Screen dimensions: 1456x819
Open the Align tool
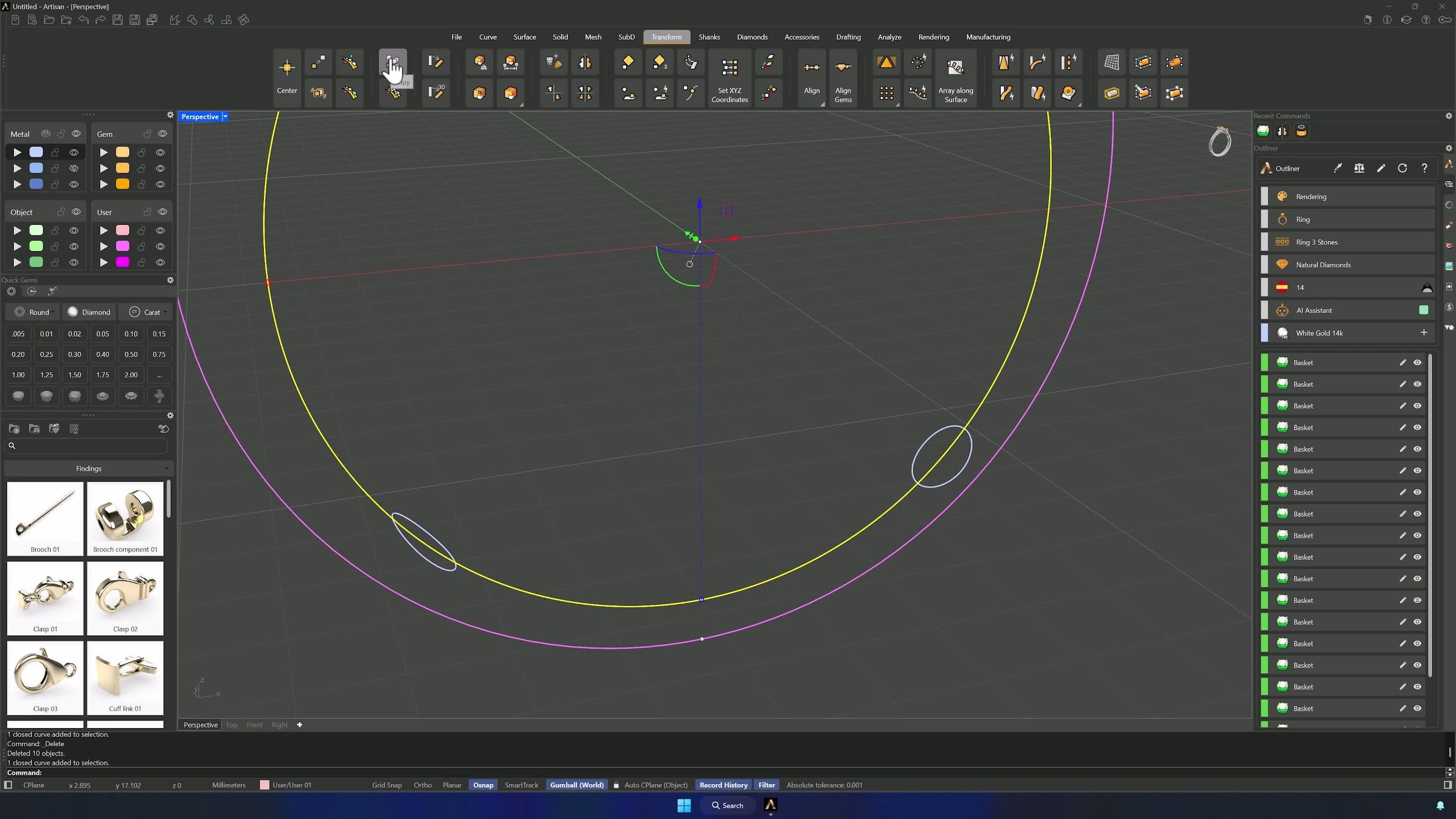812,78
